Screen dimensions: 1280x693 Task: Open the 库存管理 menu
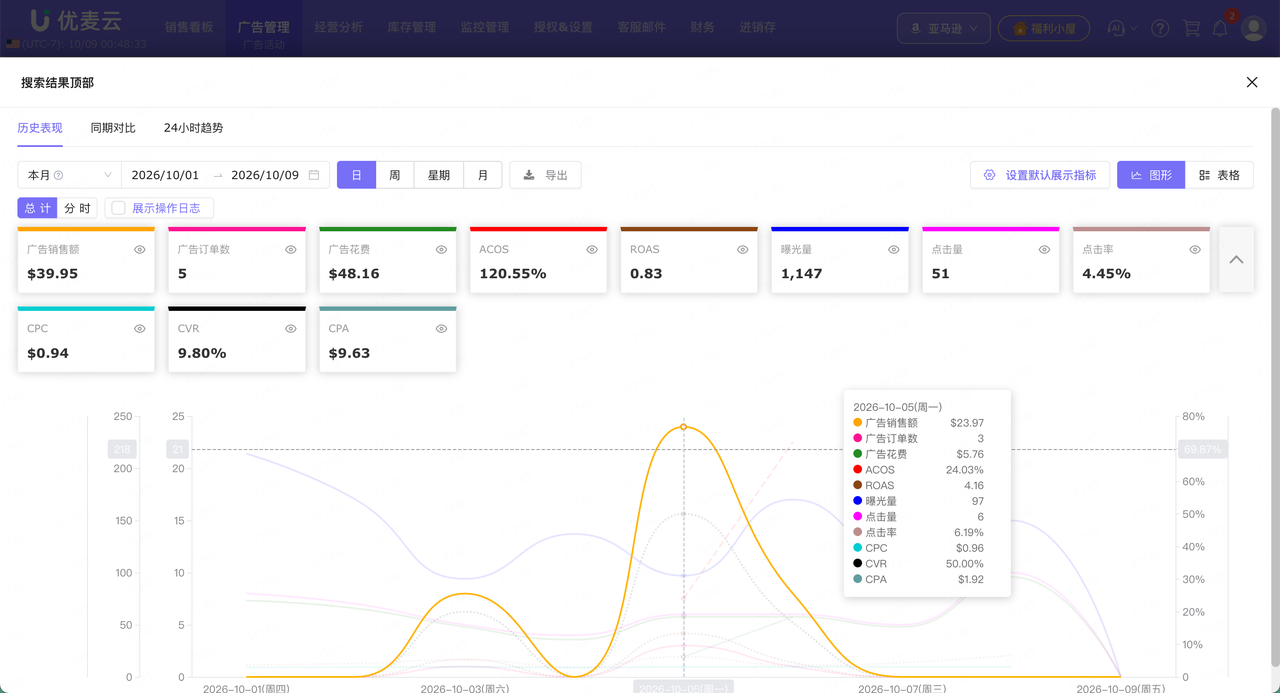click(412, 28)
